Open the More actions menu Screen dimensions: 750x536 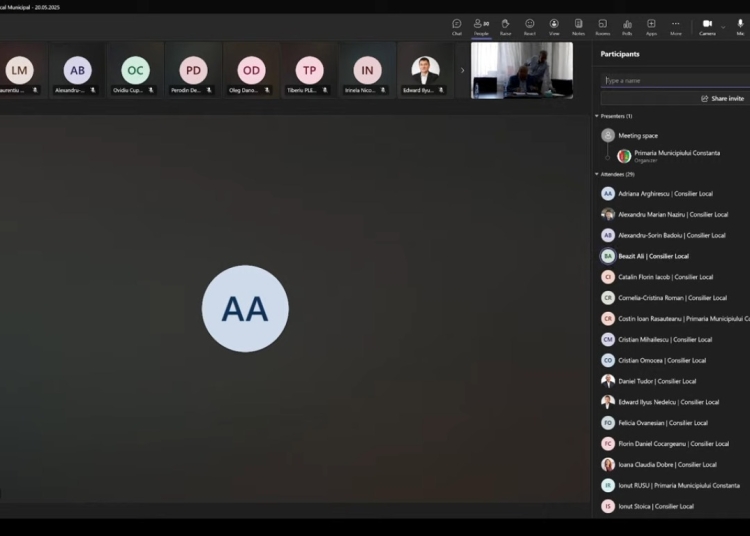675,27
